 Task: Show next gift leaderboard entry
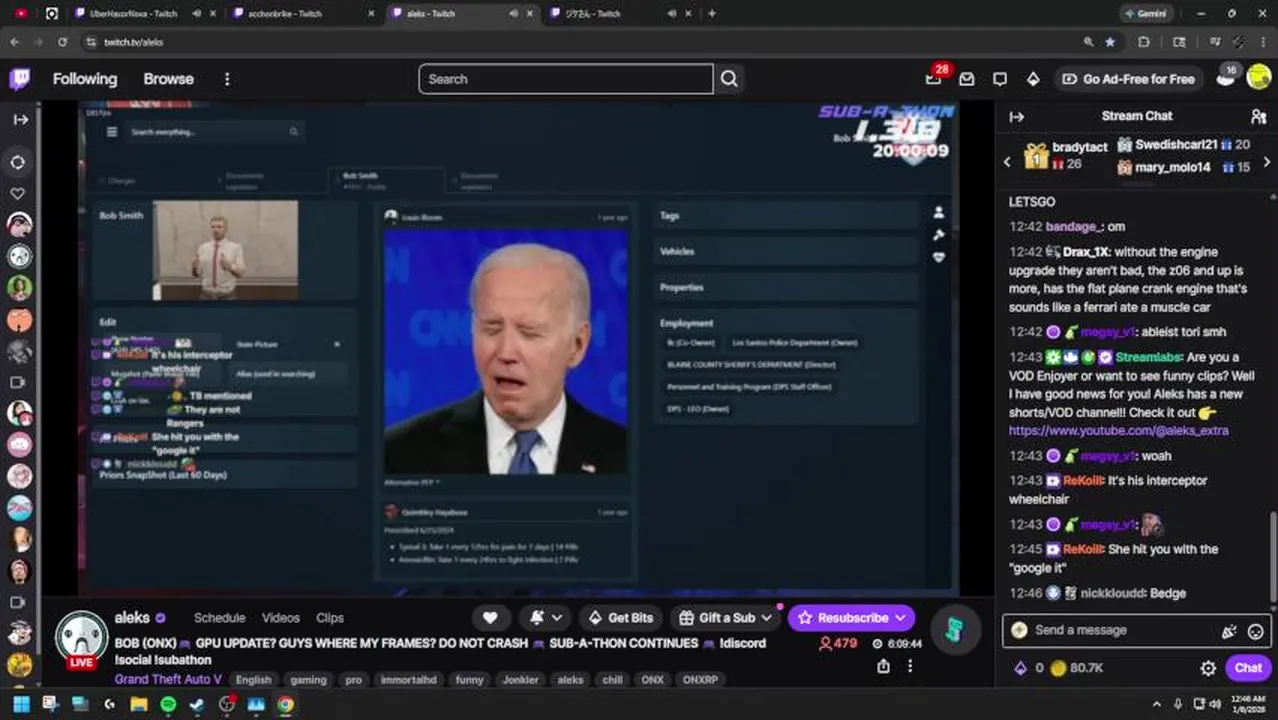coord(1267,162)
